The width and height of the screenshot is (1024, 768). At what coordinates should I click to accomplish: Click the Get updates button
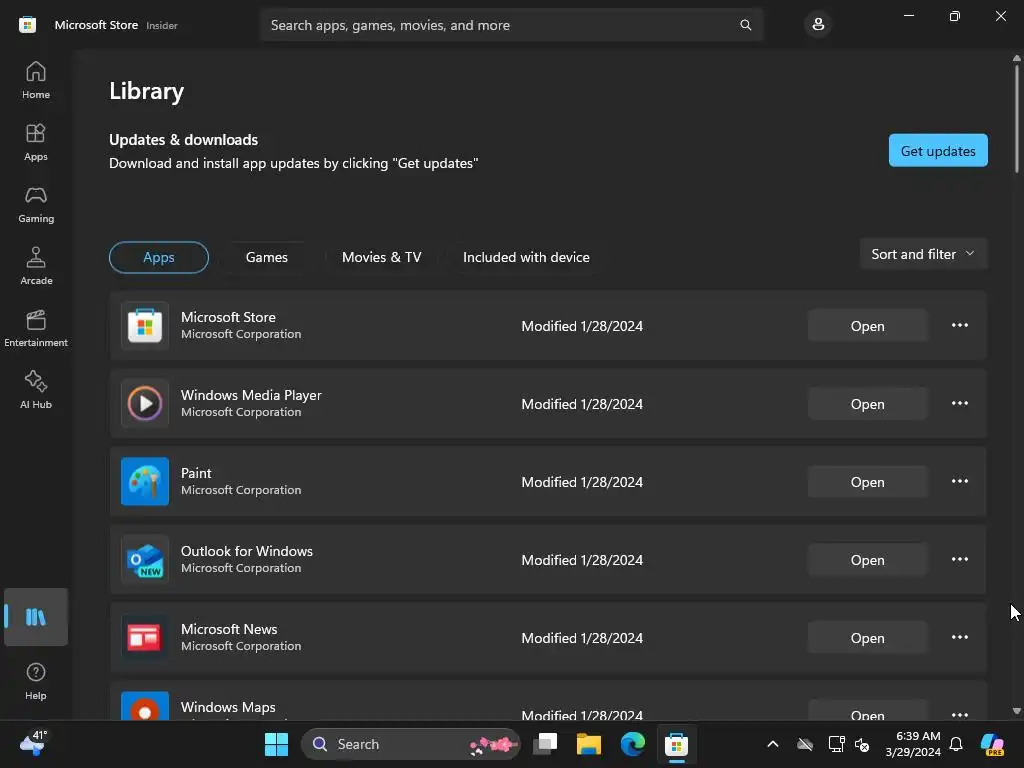click(x=938, y=151)
